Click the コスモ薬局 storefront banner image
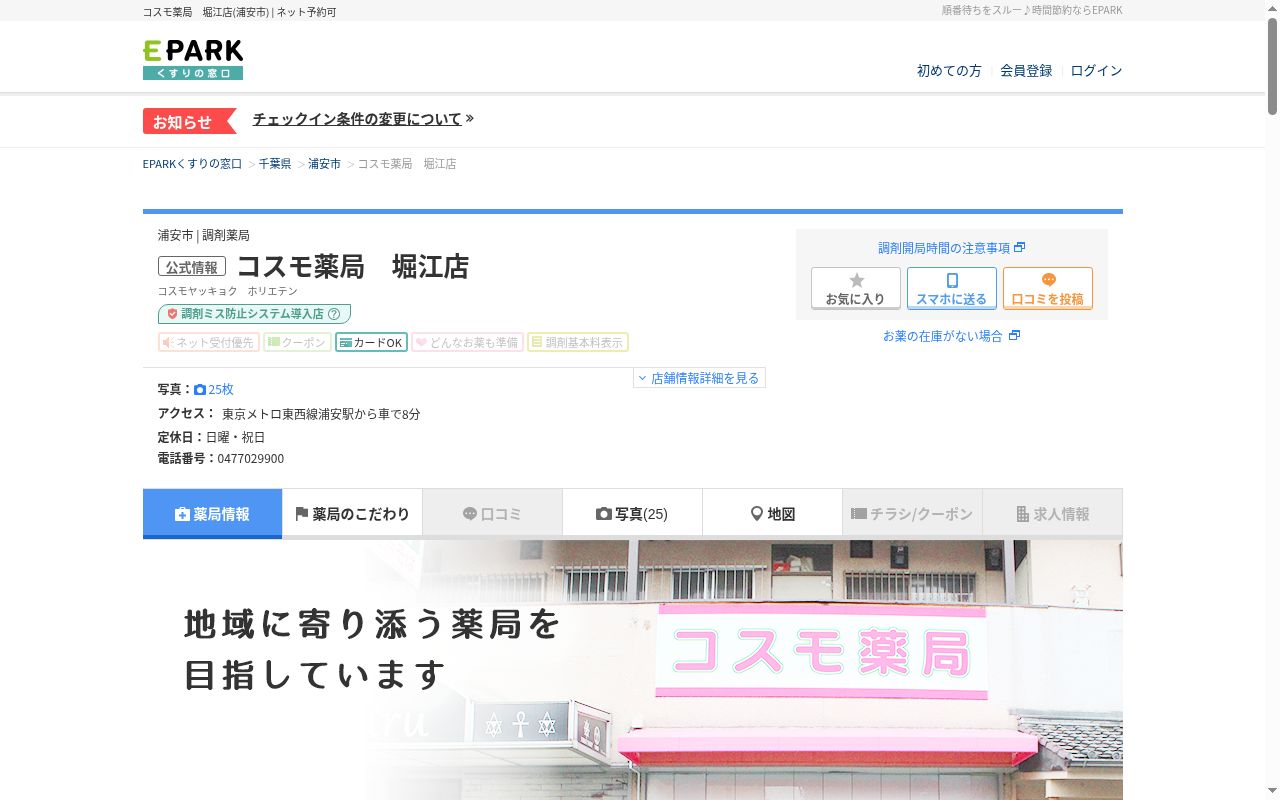The height and width of the screenshot is (800, 1280). pyautogui.click(x=633, y=670)
